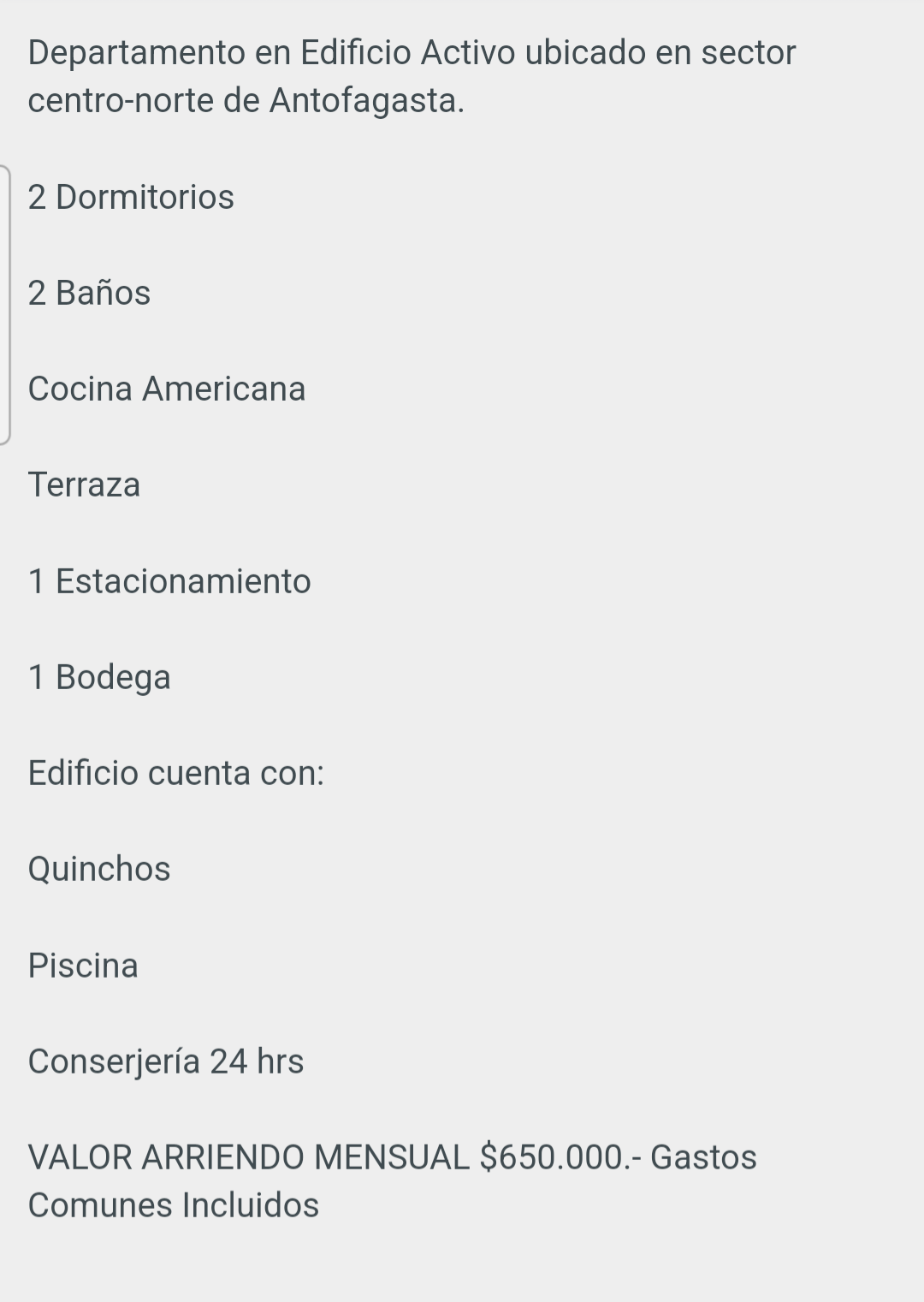
Task: Click the word 'Gastos' after the price
Action: pos(703,1158)
